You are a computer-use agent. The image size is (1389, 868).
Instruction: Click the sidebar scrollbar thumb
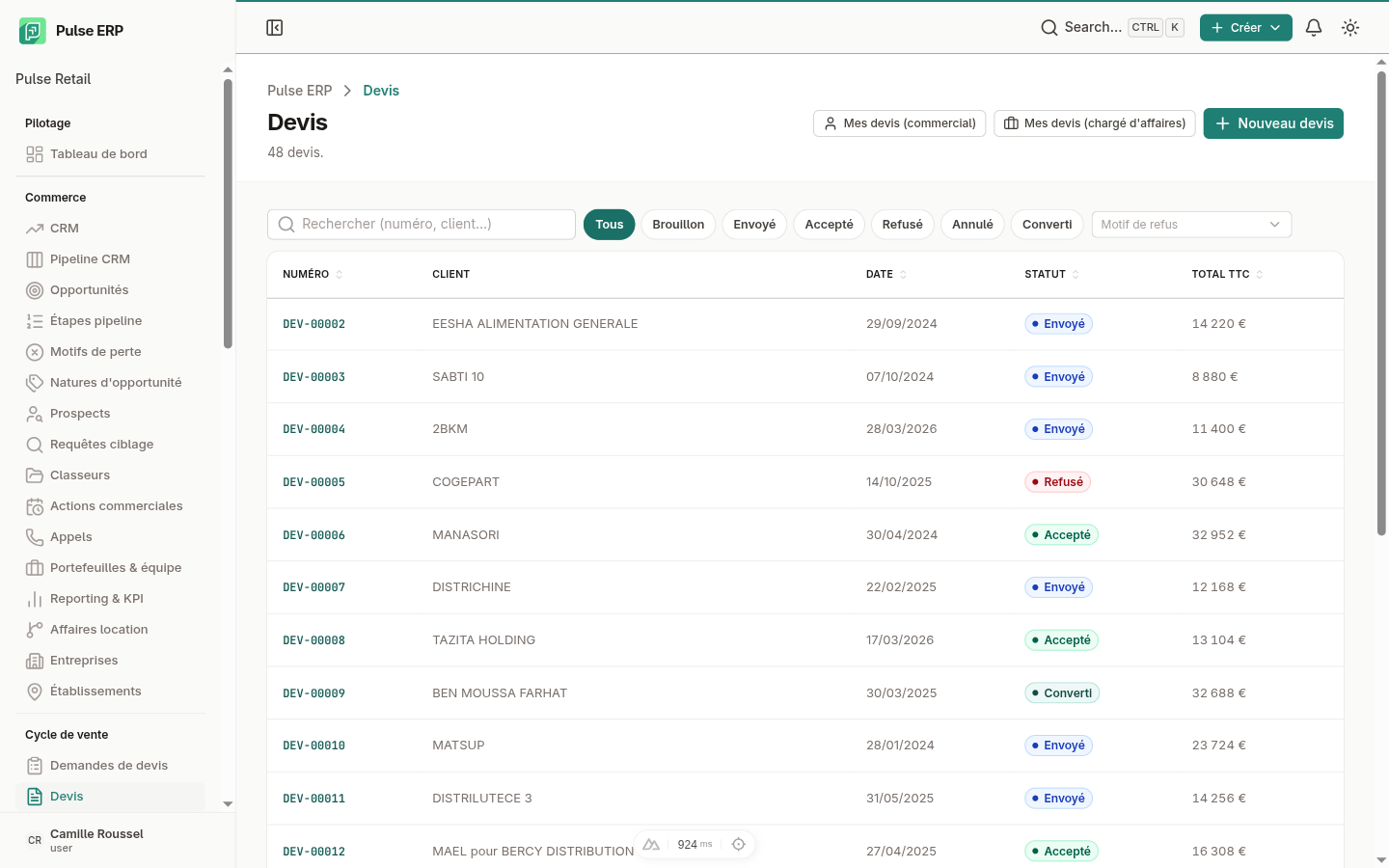[x=228, y=213]
